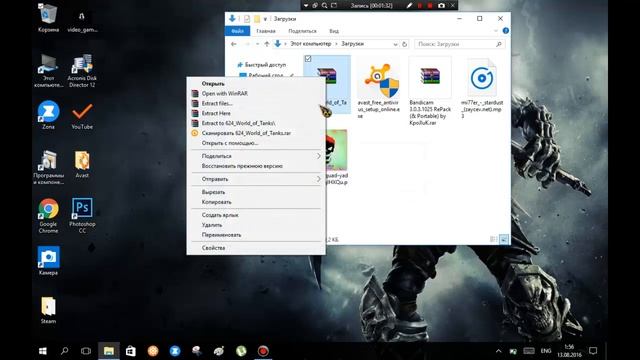Open recent locations dropdown near navigation arrows

(258, 44)
